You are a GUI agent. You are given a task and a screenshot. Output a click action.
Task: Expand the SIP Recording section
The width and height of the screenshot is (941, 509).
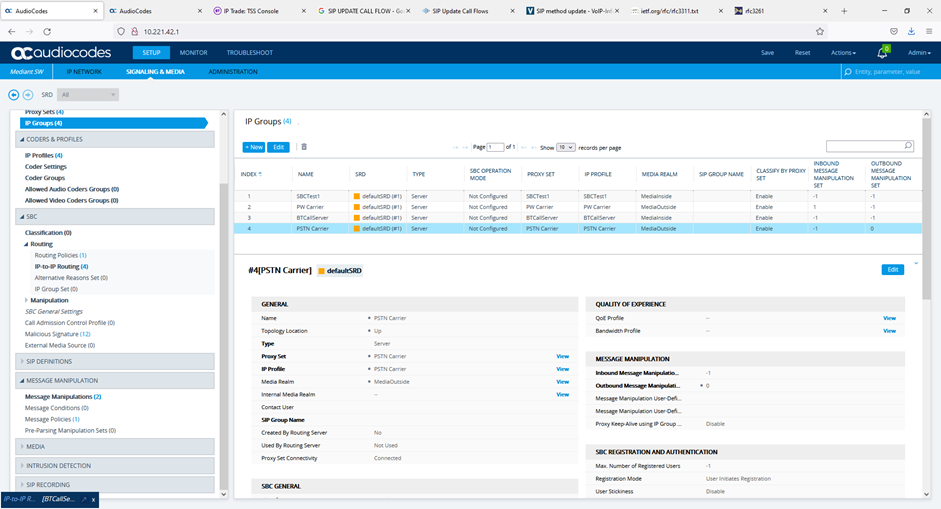pyautogui.click(x=115, y=484)
